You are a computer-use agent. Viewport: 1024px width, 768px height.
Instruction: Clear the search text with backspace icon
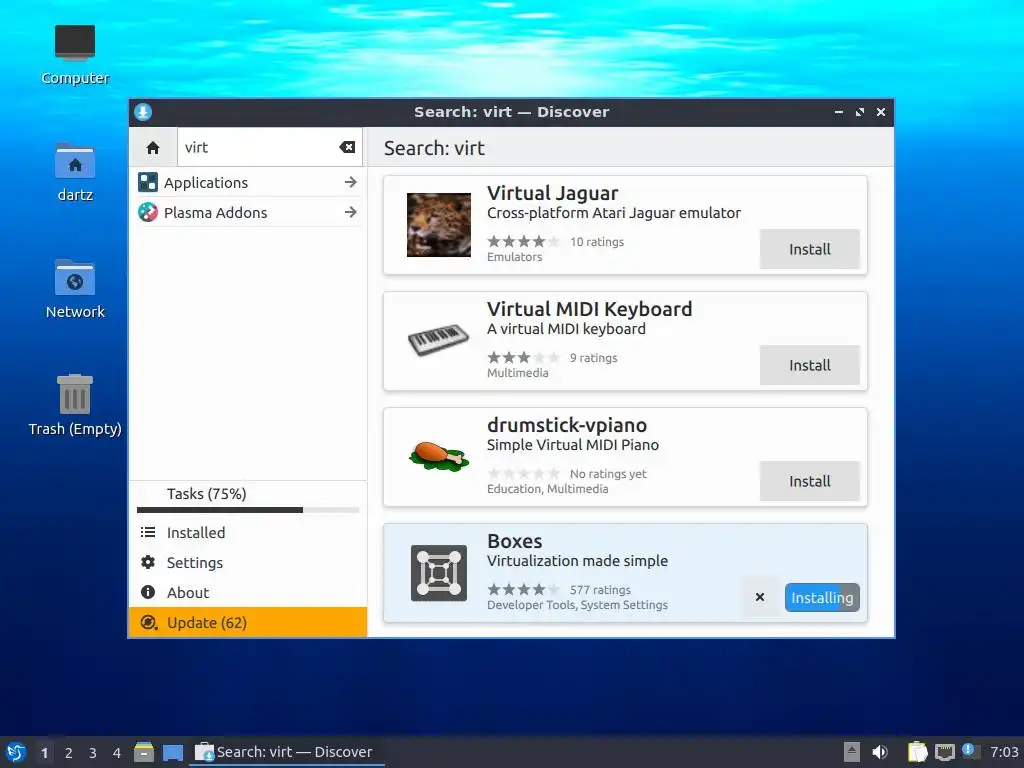347,148
